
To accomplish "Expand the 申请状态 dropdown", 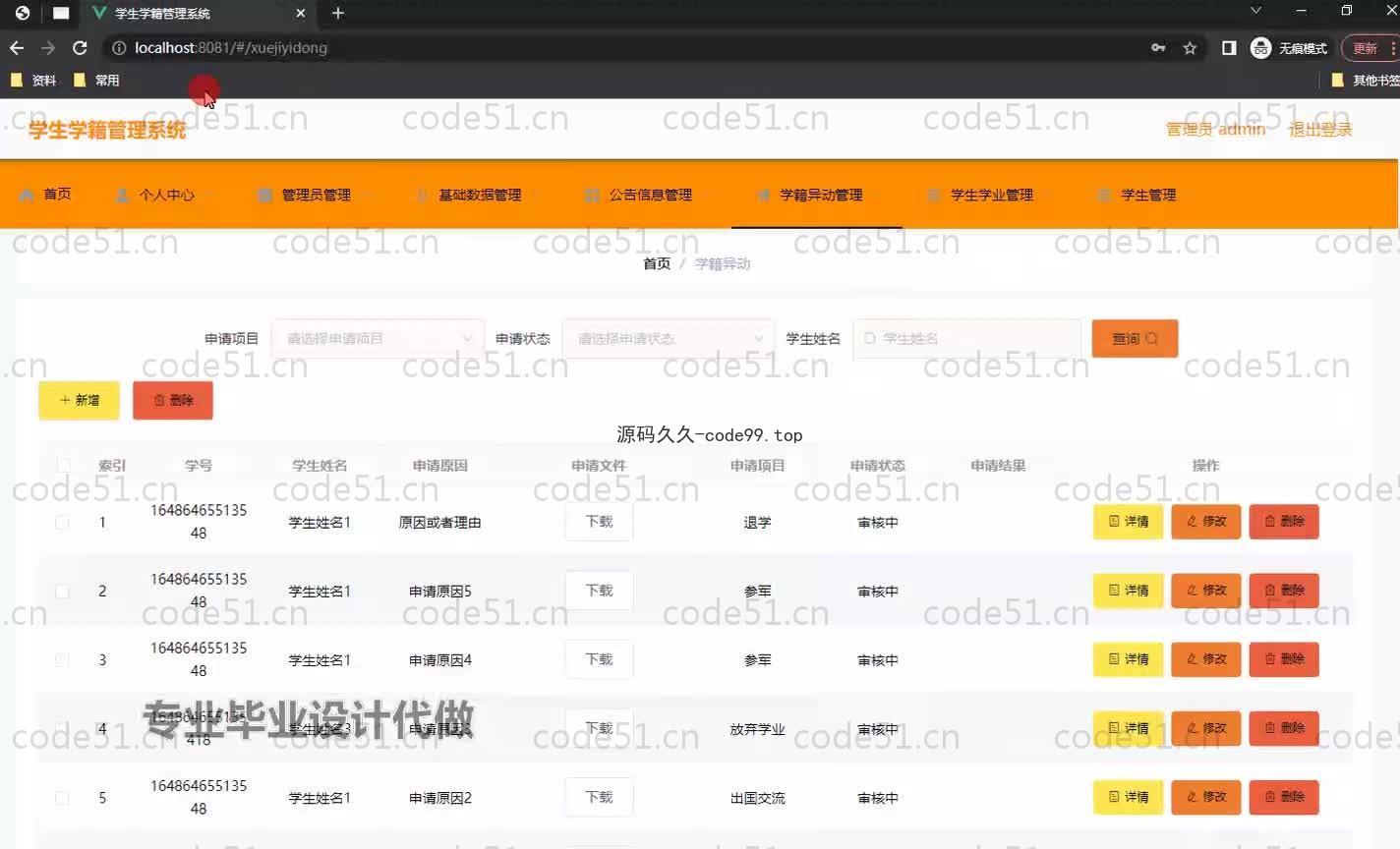I will coord(670,338).
